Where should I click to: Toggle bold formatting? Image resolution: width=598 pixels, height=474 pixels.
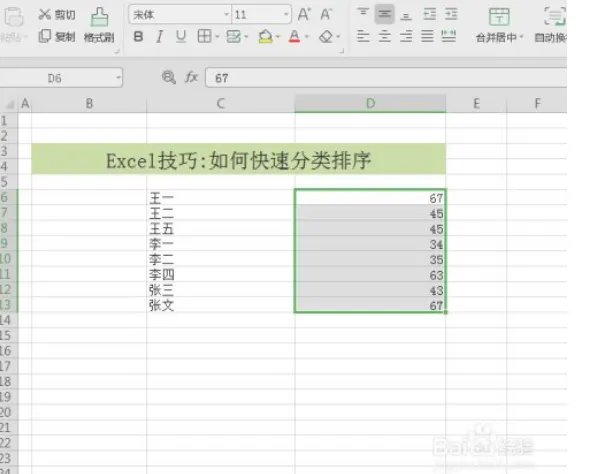(x=138, y=37)
